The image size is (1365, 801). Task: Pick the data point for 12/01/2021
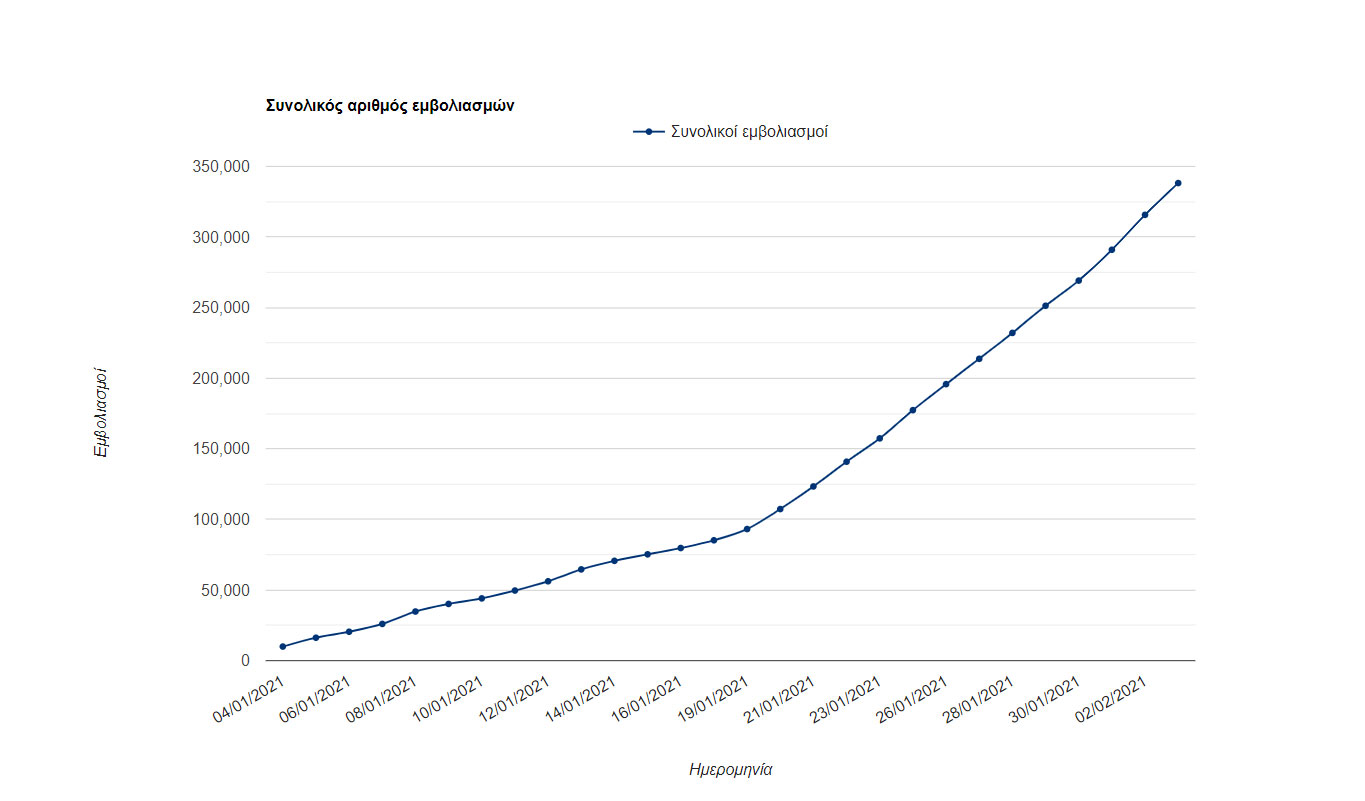pyautogui.click(x=548, y=581)
